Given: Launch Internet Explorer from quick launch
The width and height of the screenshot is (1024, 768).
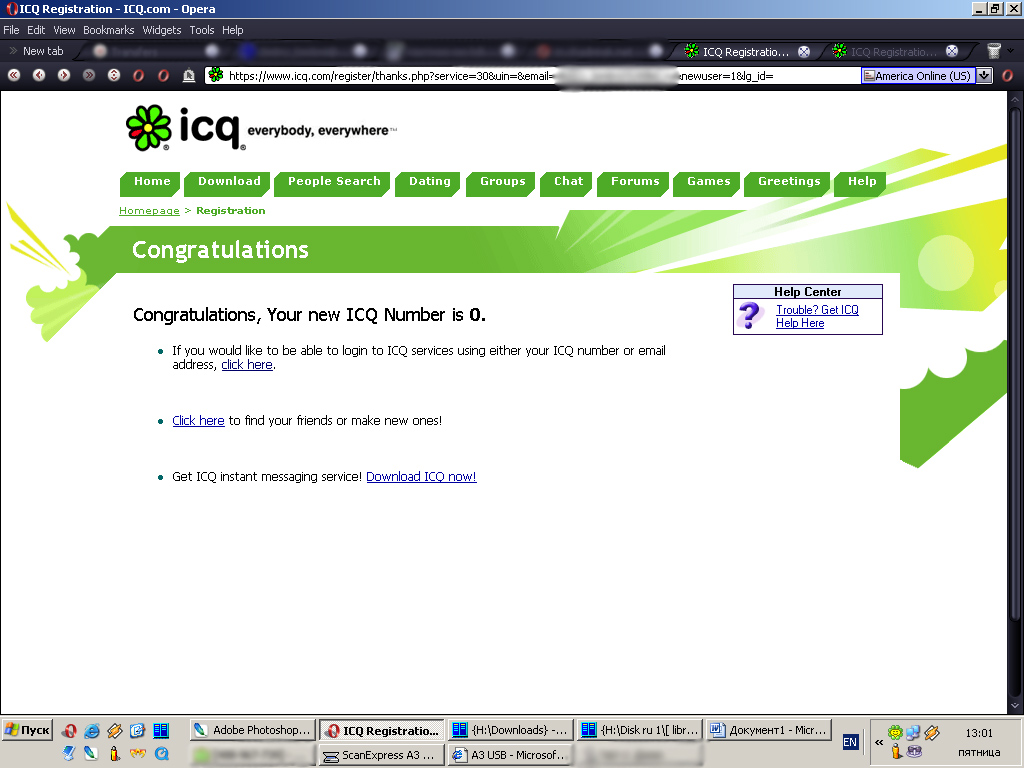Looking at the screenshot, I should tap(92, 731).
